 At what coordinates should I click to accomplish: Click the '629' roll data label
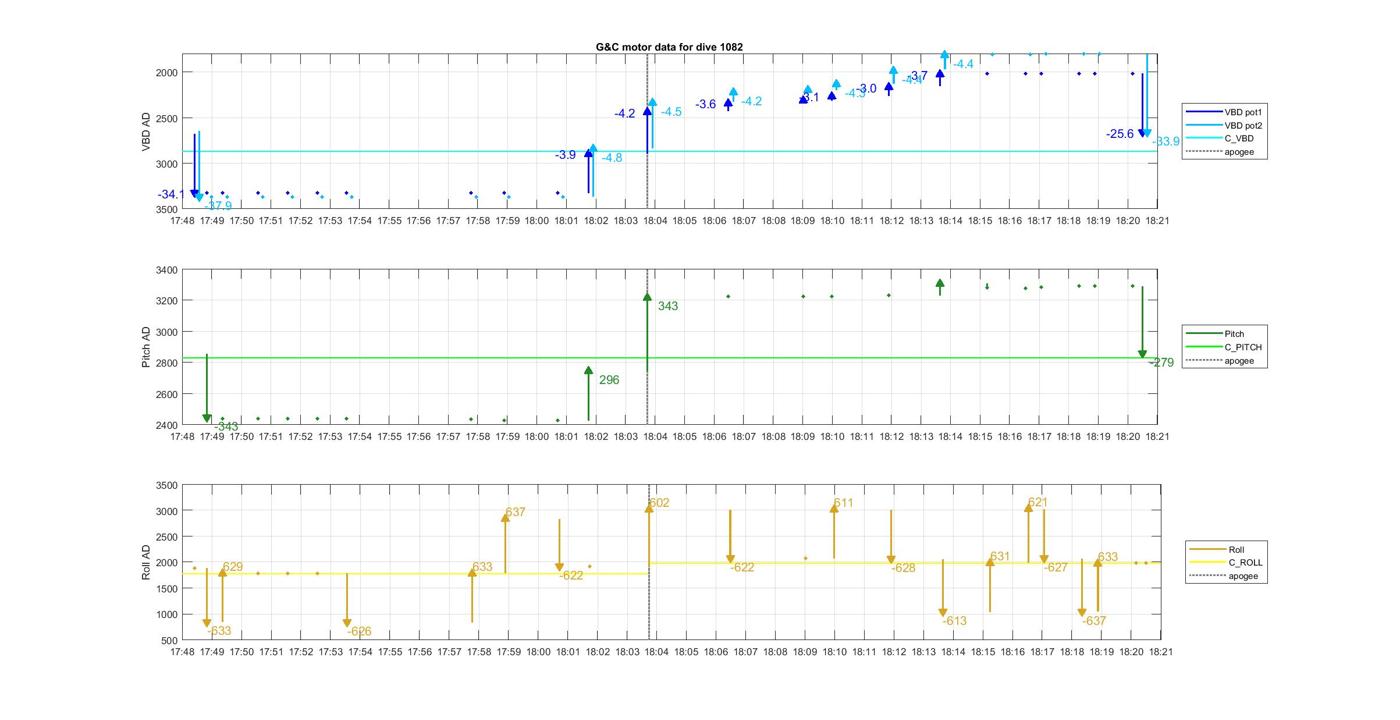pyautogui.click(x=233, y=567)
